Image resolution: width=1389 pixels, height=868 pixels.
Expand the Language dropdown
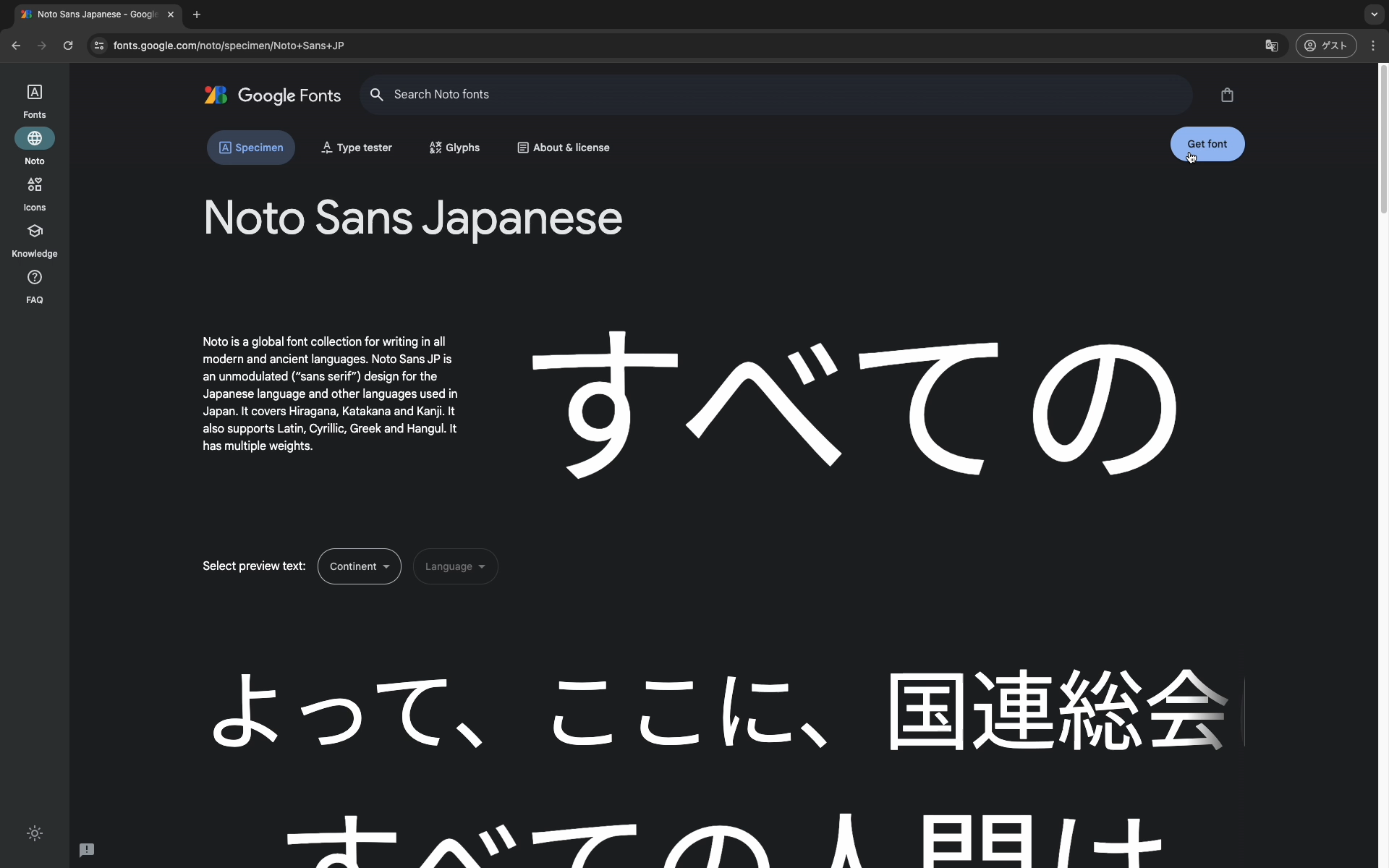tap(455, 566)
